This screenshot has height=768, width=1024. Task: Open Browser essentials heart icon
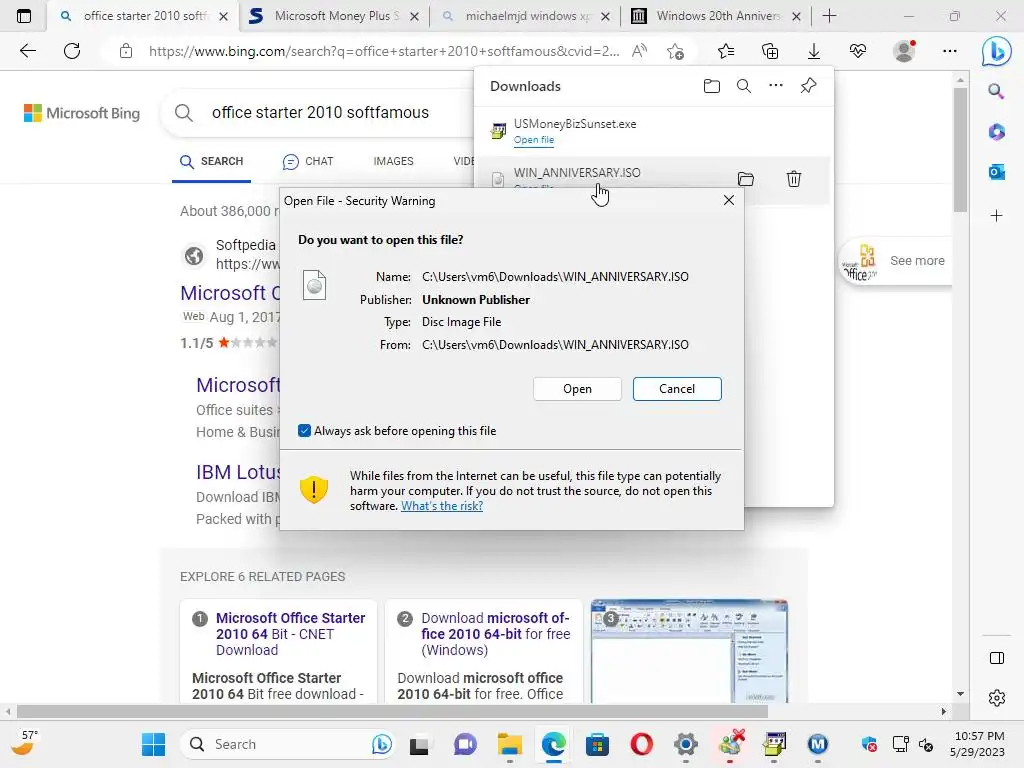tap(858, 51)
